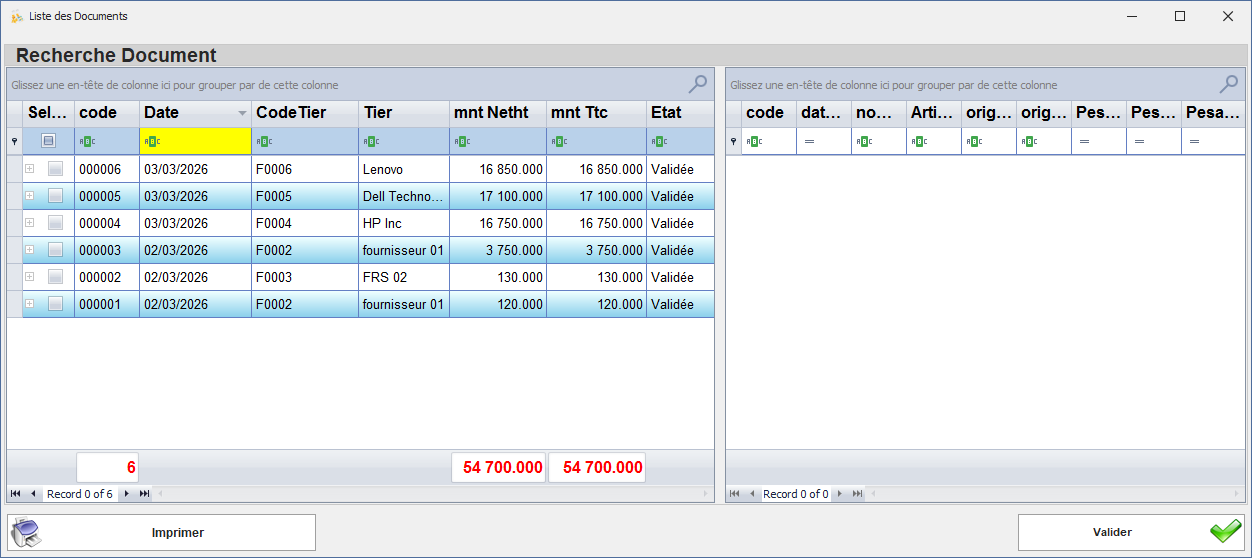Click the search magnifier in right grid
This screenshot has width=1252, height=558.
coord(1229,84)
